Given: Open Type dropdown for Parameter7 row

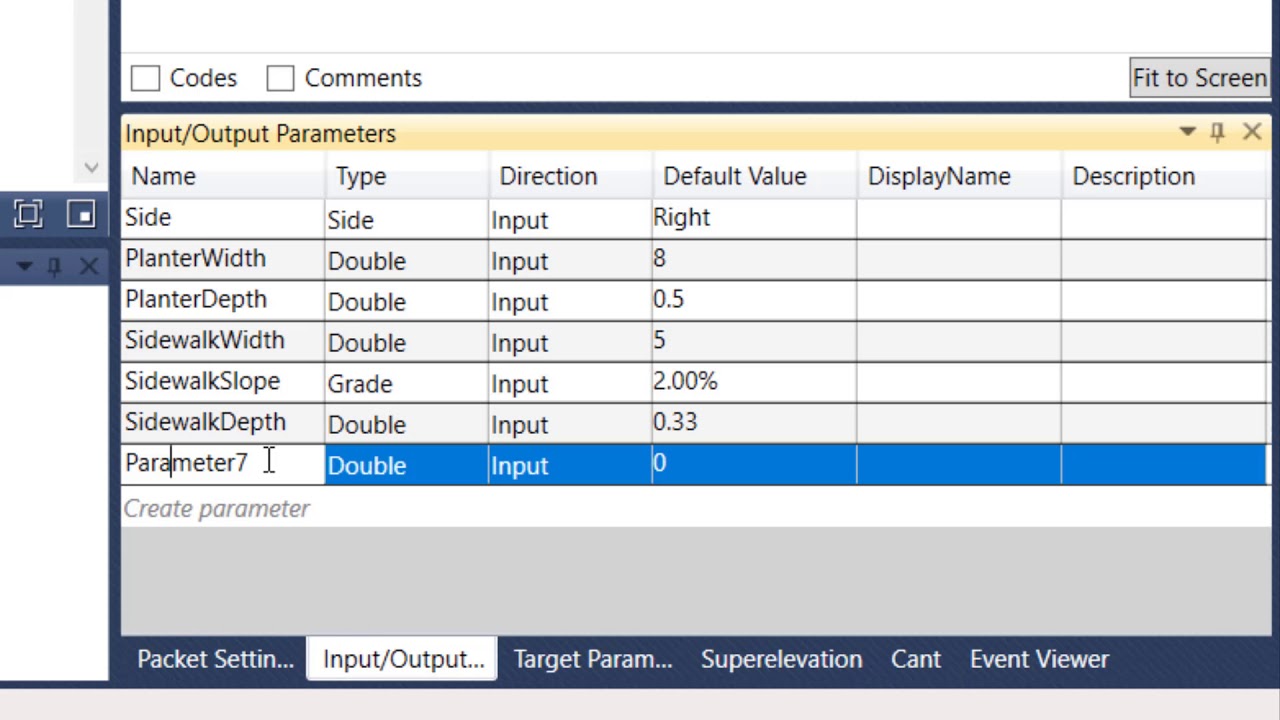Looking at the screenshot, I should (407, 465).
